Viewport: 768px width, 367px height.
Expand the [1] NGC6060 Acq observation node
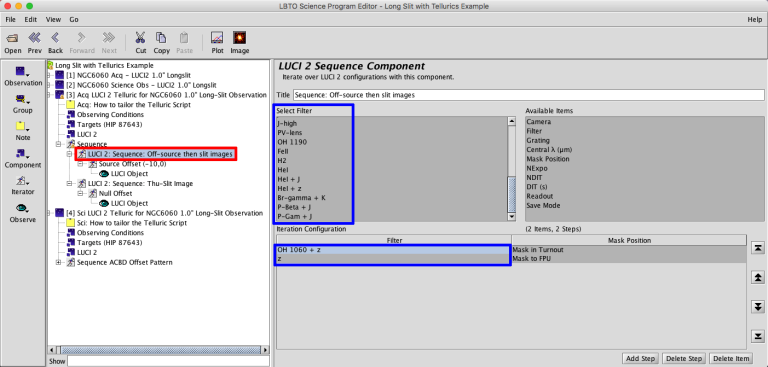pyautogui.click(x=49, y=75)
